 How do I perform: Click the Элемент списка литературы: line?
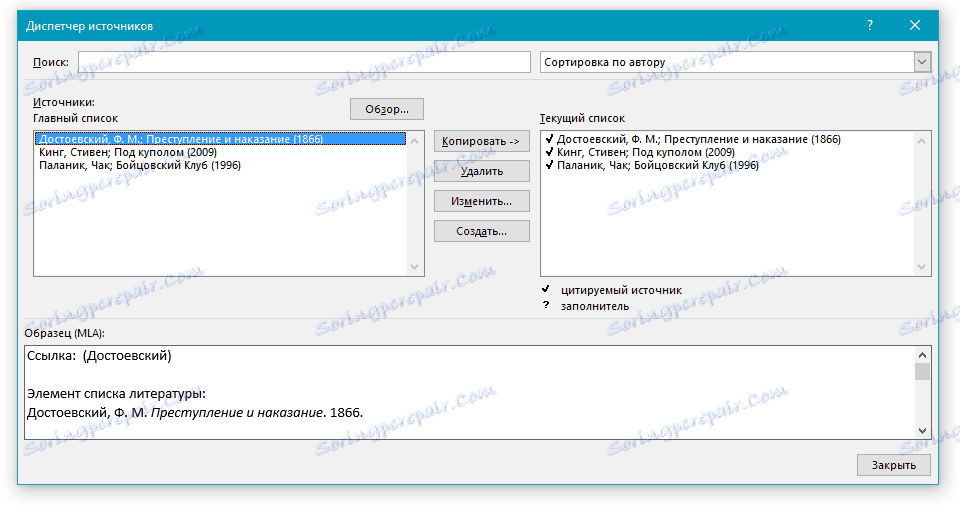click(116, 394)
